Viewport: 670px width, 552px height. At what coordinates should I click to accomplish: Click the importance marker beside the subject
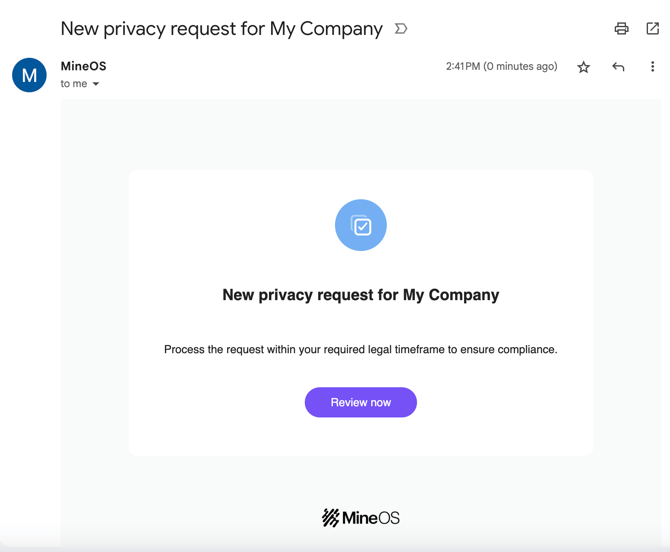point(401,29)
